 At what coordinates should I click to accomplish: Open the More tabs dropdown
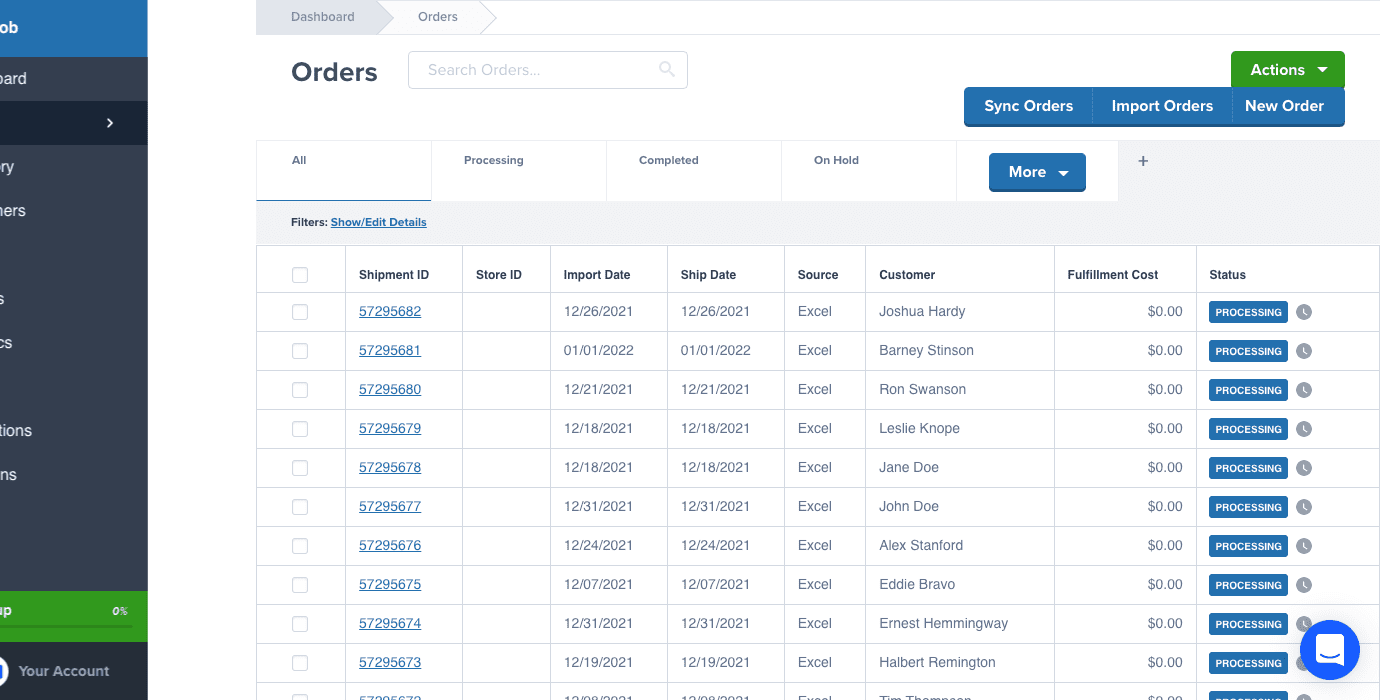pyautogui.click(x=1036, y=171)
